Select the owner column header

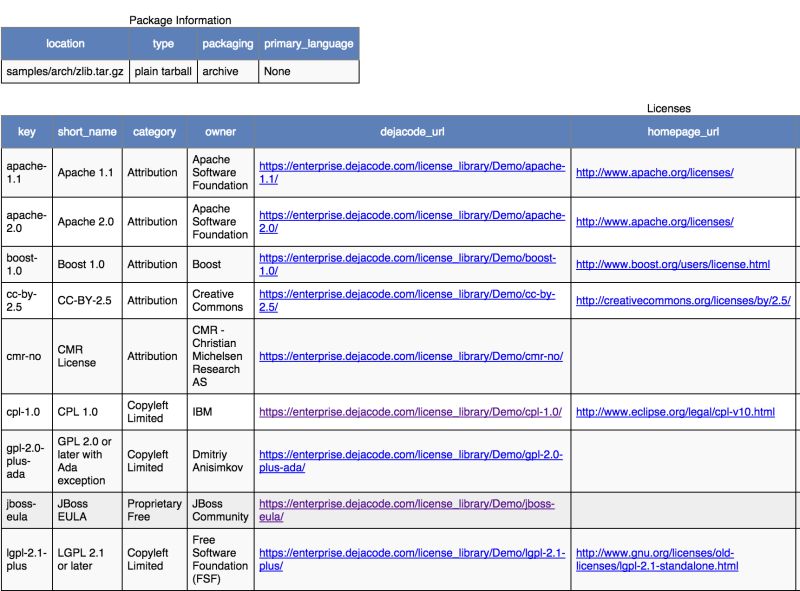tap(220, 131)
